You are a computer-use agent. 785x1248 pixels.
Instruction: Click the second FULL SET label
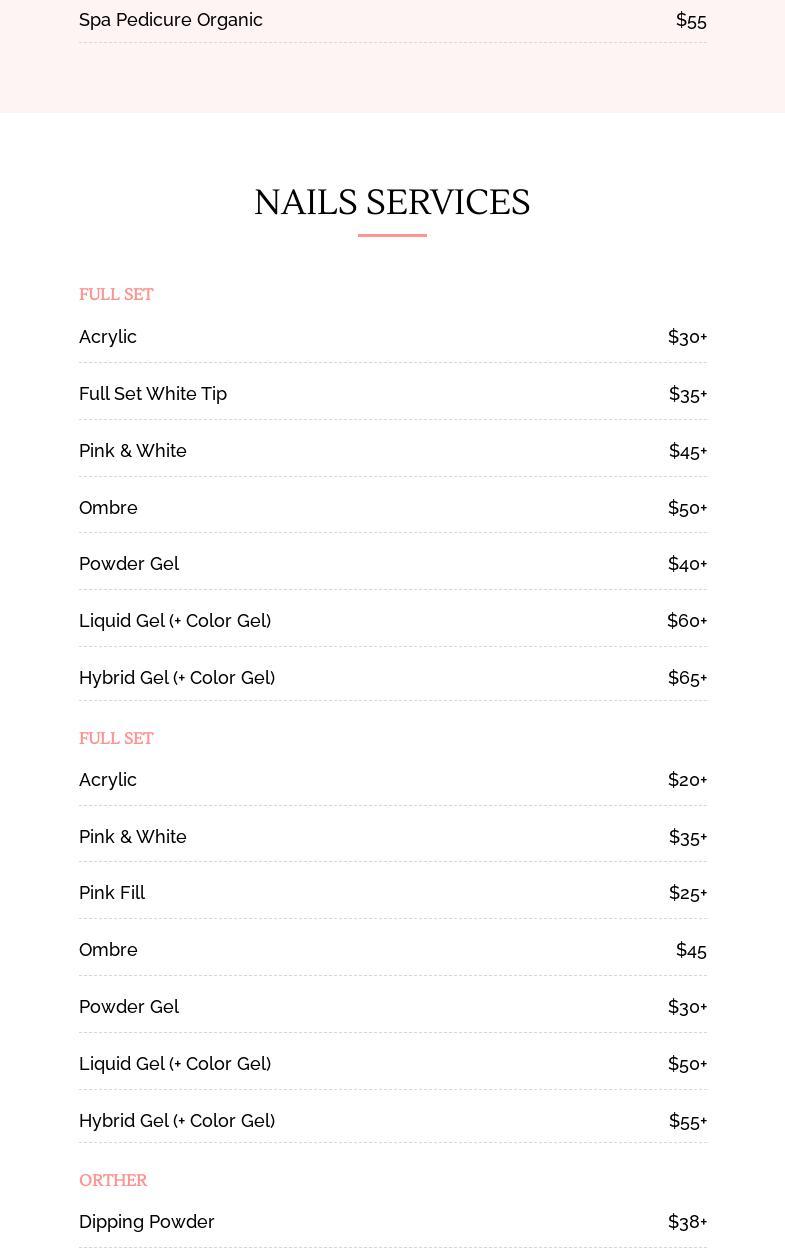(116, 738)
